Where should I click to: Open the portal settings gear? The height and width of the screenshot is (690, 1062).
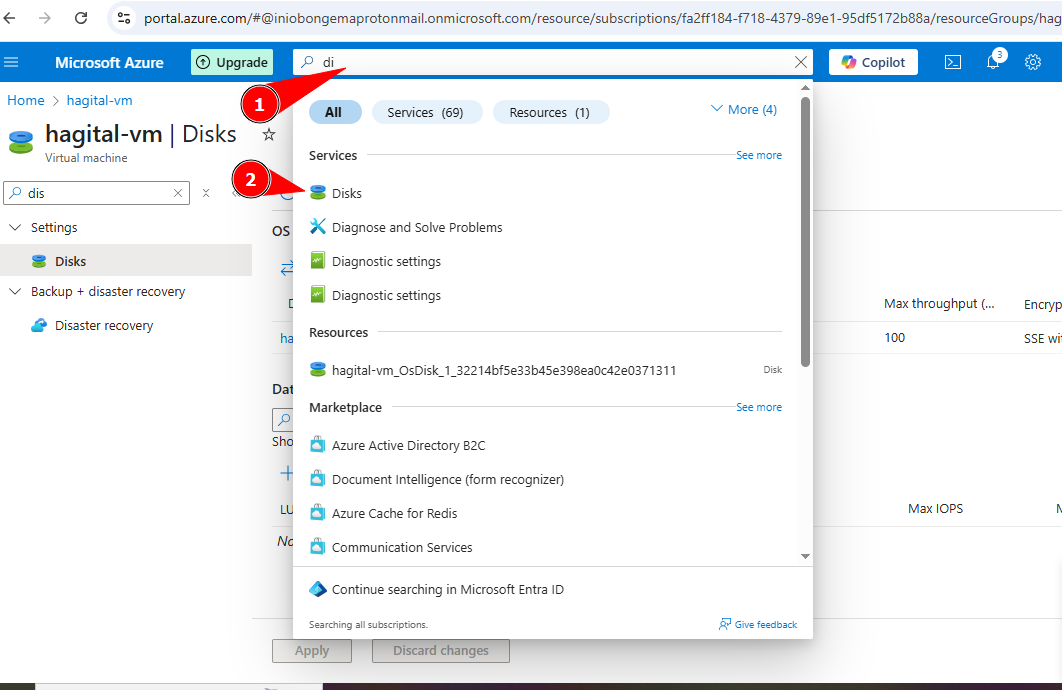[1032, 62]
